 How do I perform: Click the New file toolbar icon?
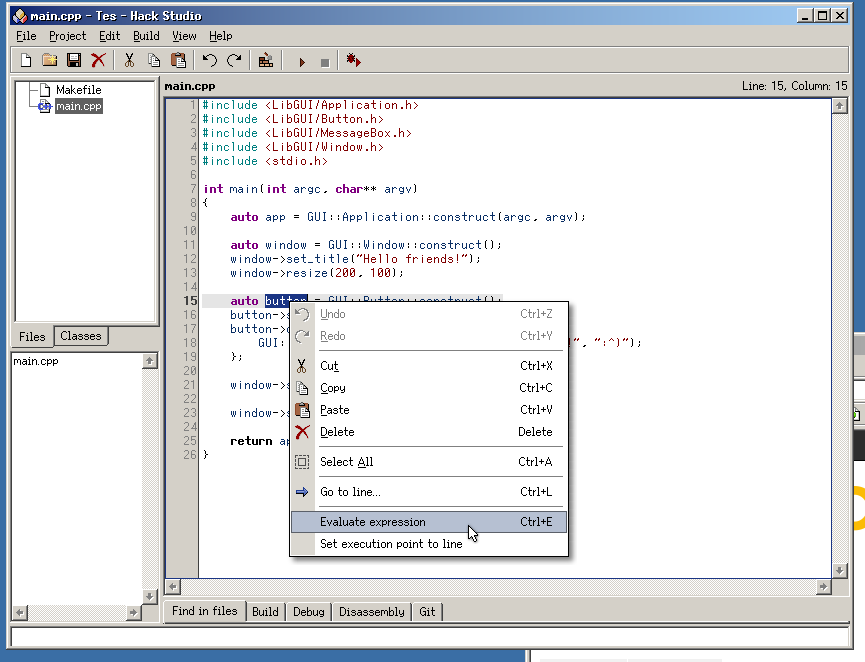coord(26,60)
